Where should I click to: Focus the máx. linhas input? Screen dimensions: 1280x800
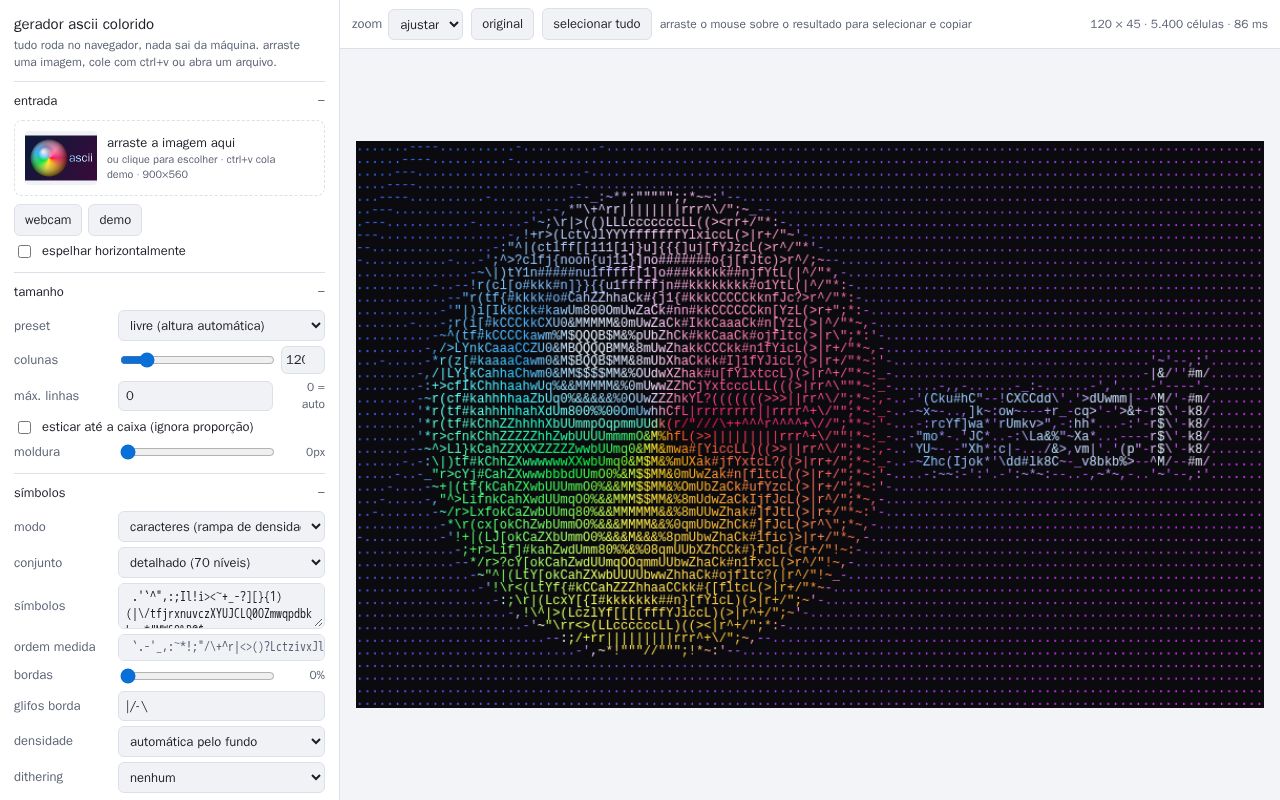[x=195, y=396]
